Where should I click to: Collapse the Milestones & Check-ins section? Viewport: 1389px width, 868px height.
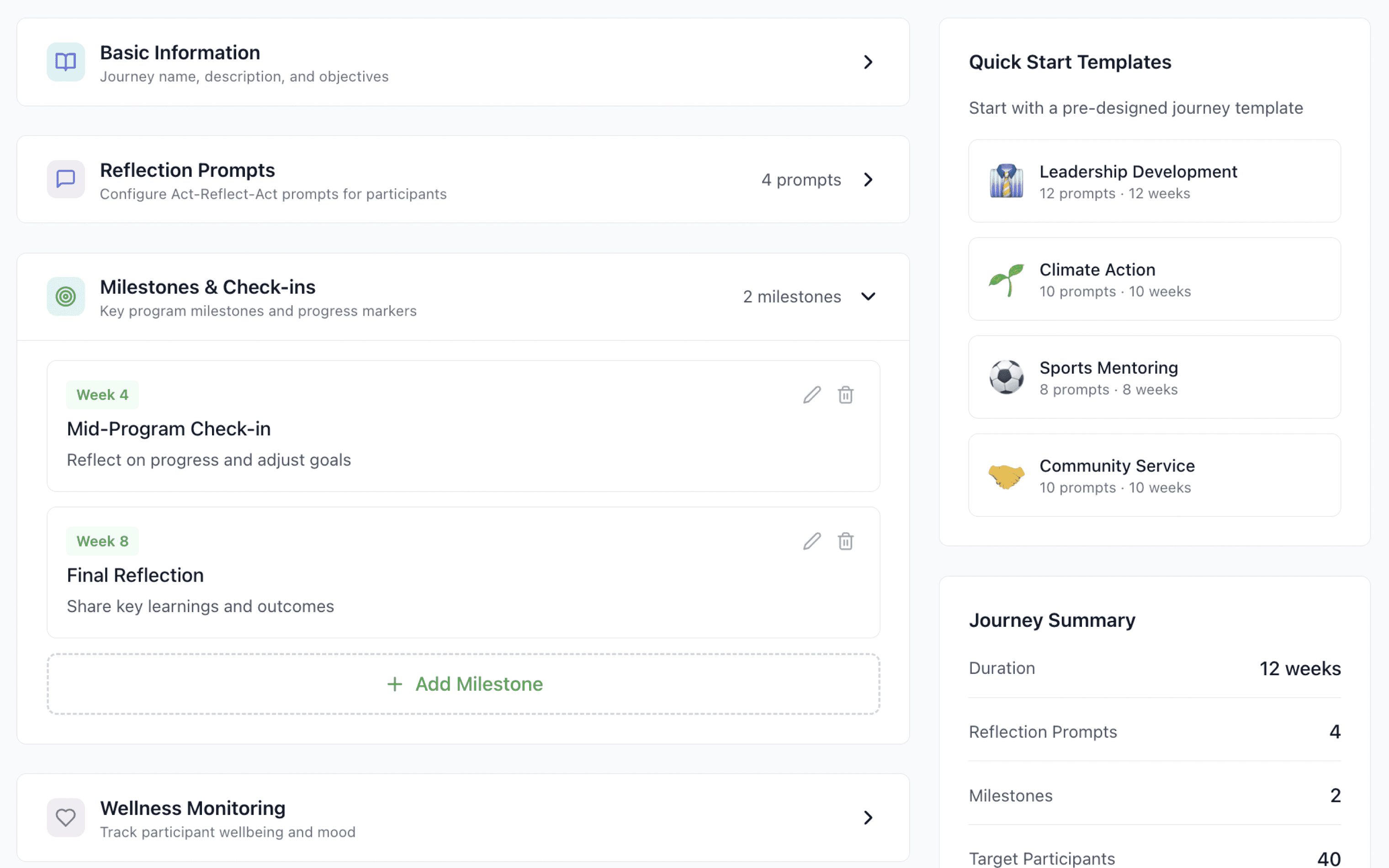coord(868,296)
